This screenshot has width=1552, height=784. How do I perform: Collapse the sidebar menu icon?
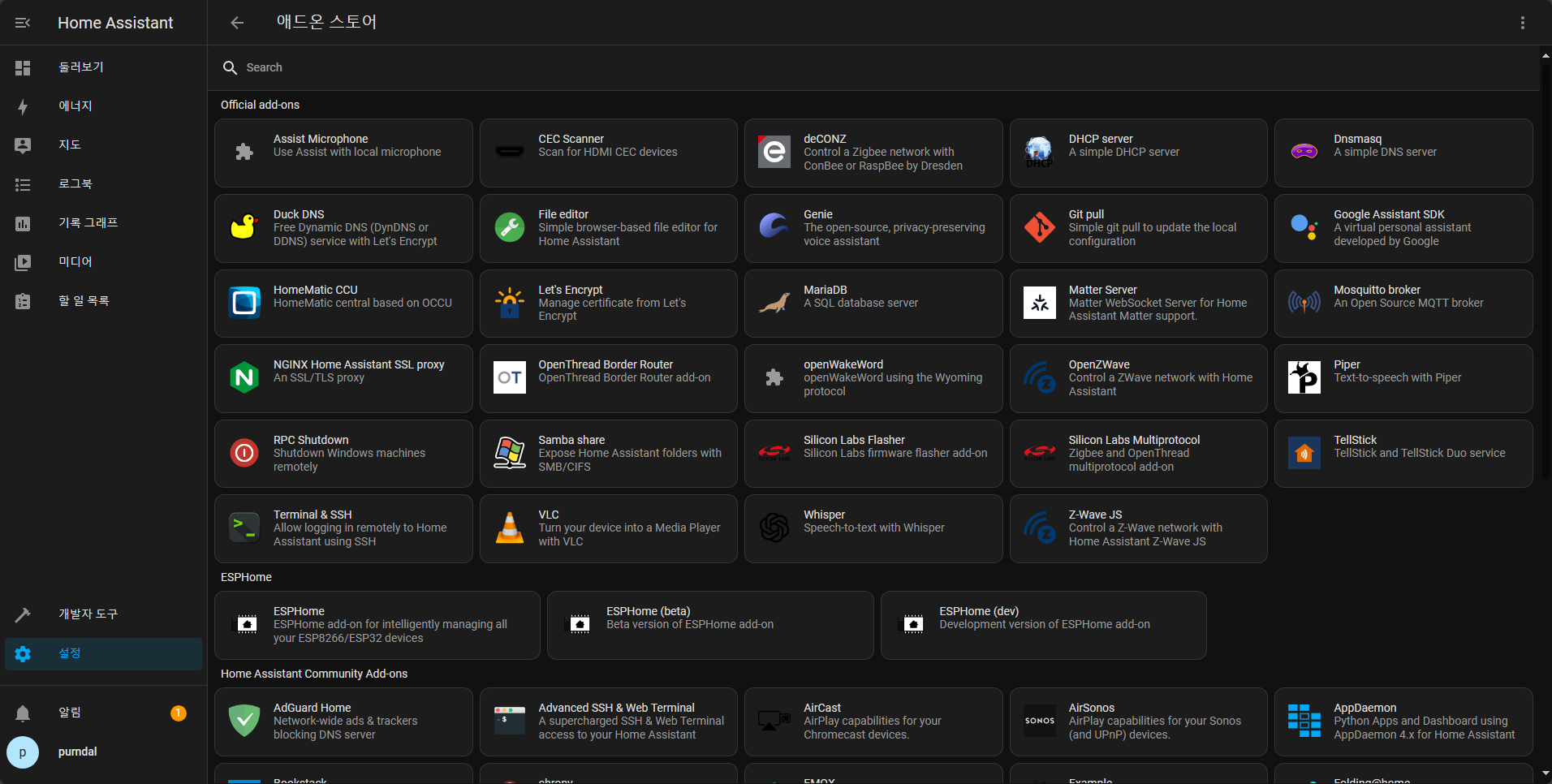pyautogui.click(x=23, y=23)
